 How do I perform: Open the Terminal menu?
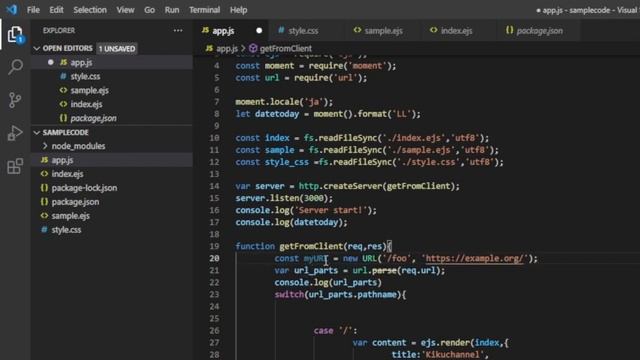coord(204,10)
